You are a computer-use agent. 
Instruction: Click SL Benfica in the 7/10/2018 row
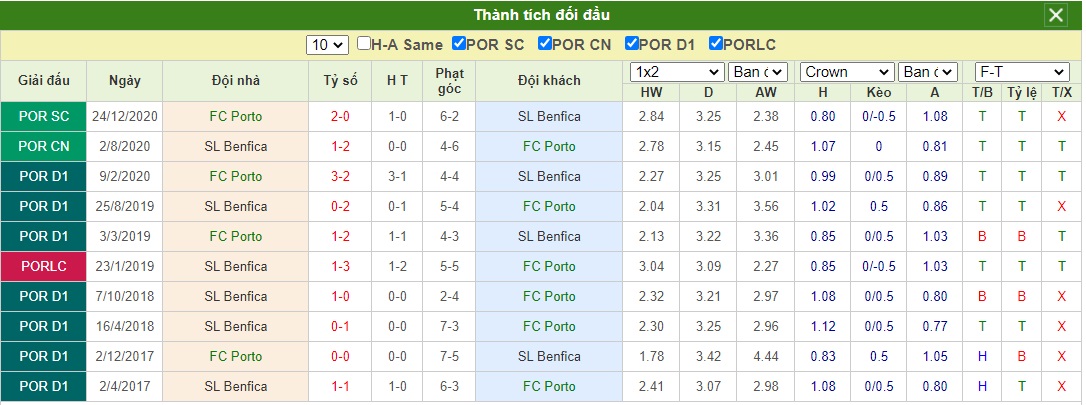235,296
